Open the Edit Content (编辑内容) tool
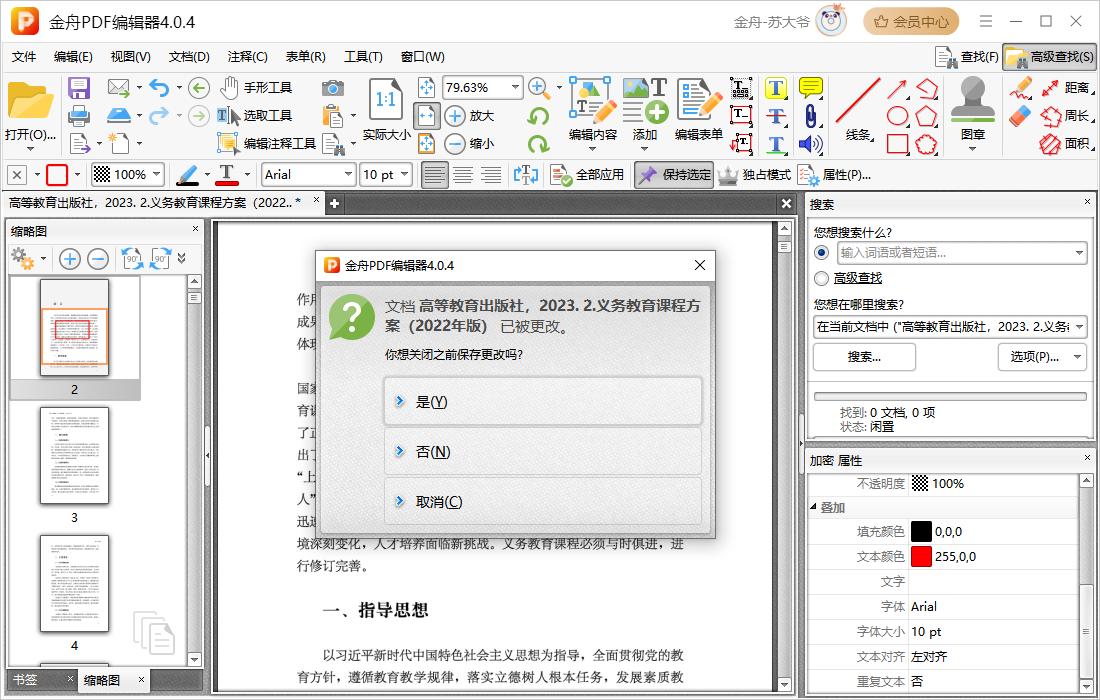Screen dimensions: 1100x700 pos(593,110)
